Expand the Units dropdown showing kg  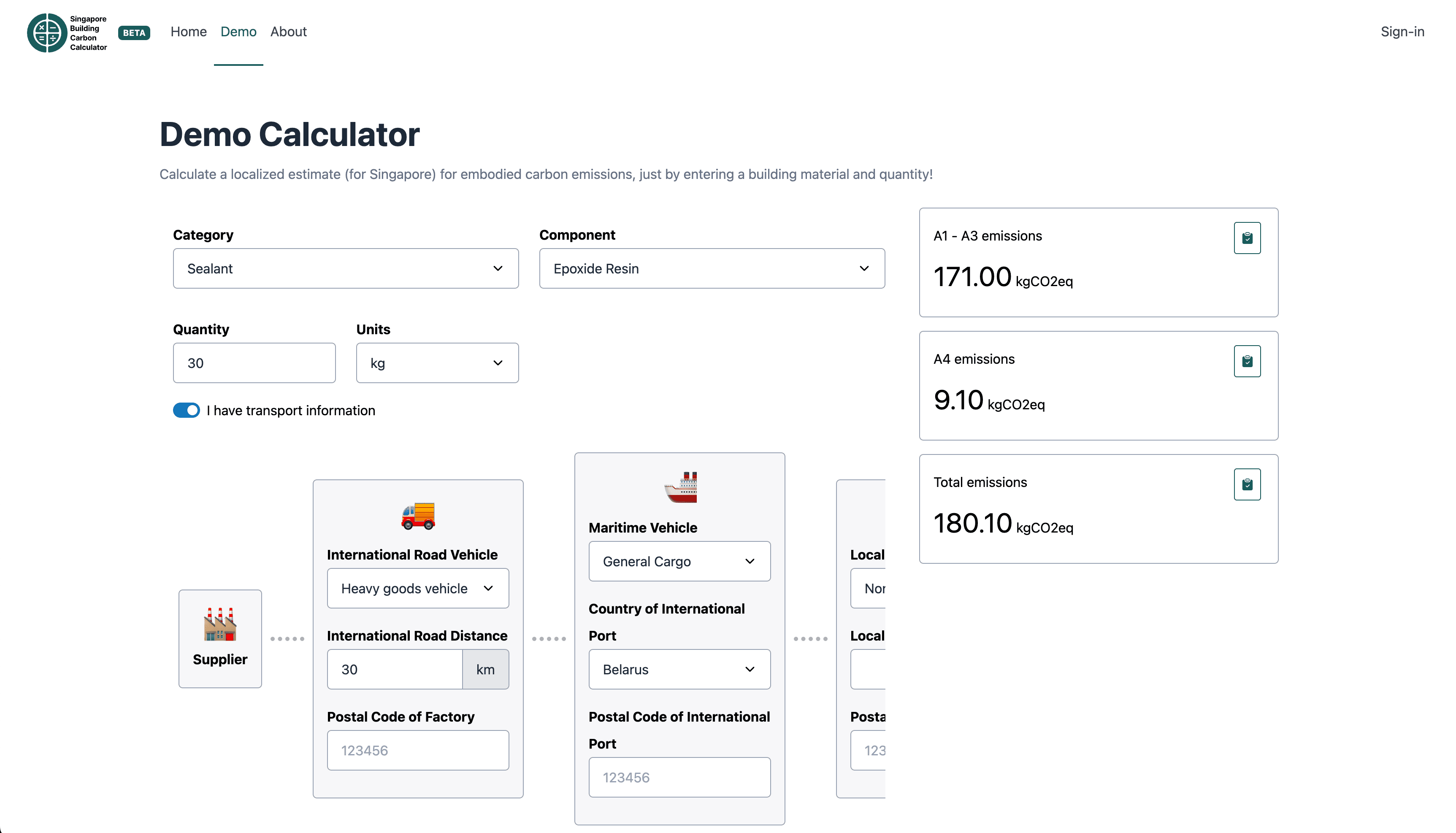[x=437, y=363]
